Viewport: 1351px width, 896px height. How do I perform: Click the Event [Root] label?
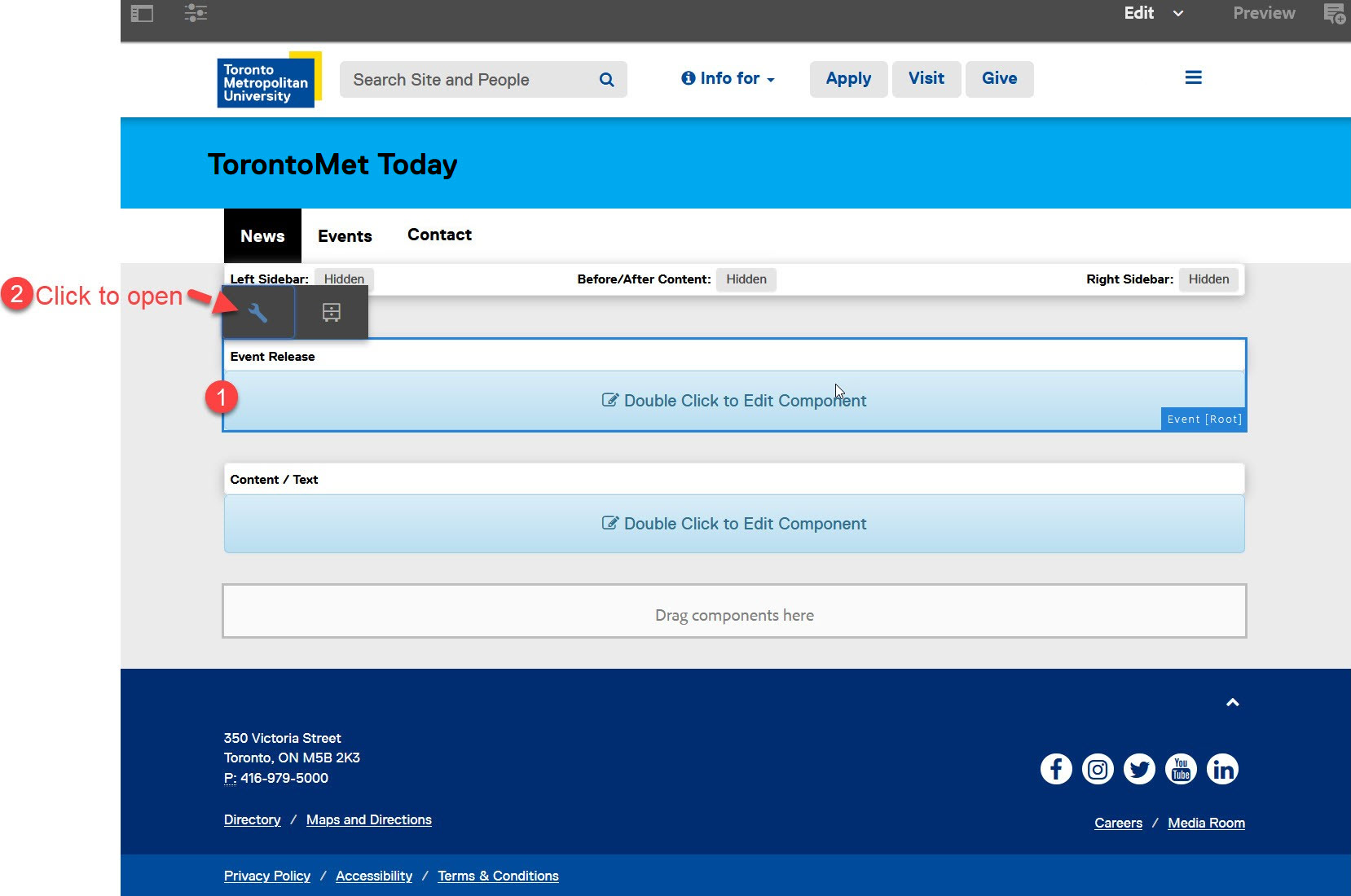tap(1204, 419)
